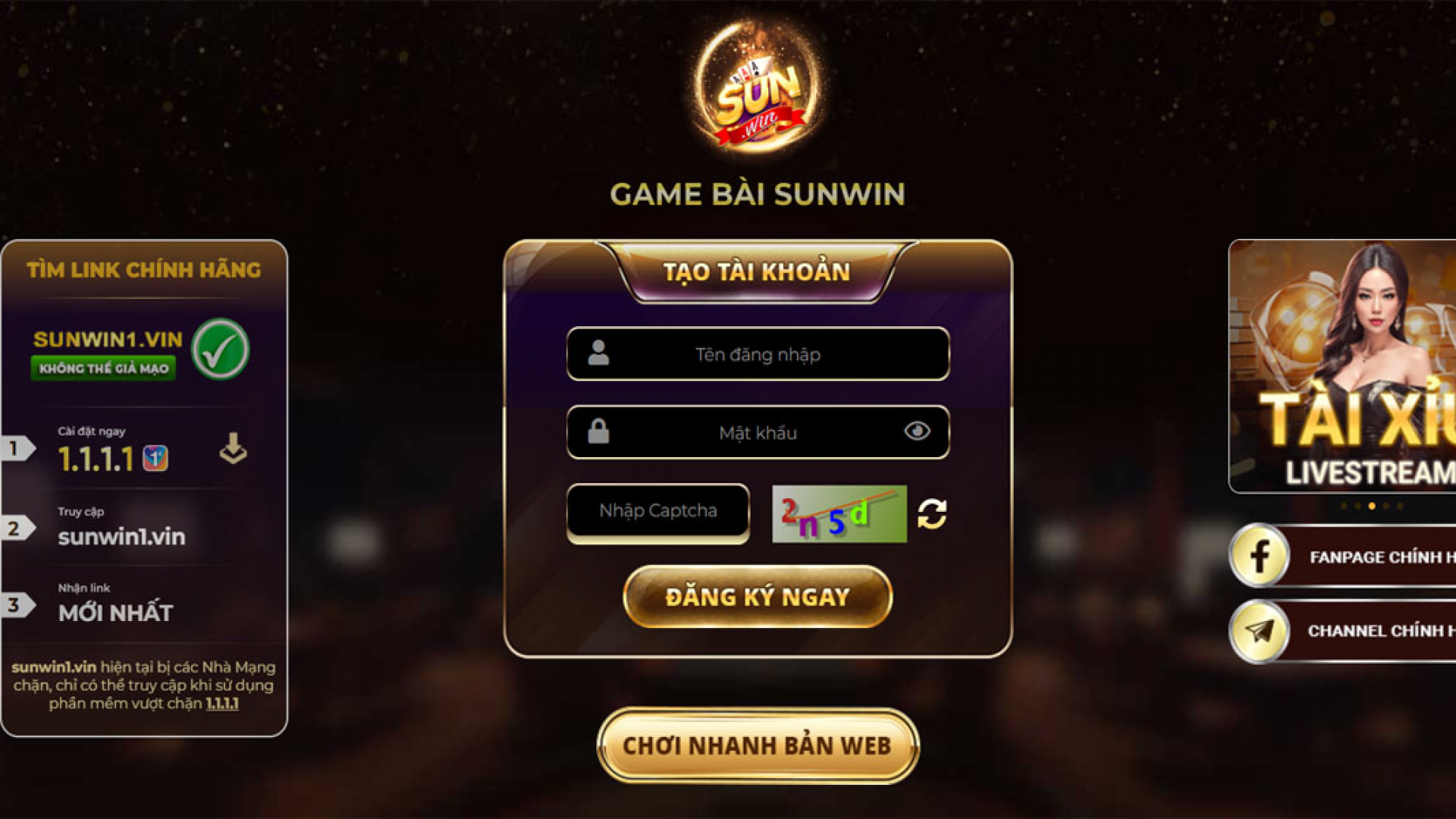1456x819 pixels.
Task: Click the user icon in username field
Action: point(598,353)
